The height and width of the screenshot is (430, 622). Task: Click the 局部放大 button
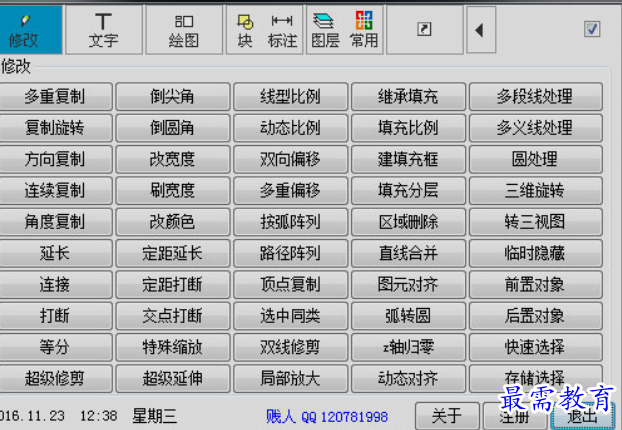click(290, 378)
